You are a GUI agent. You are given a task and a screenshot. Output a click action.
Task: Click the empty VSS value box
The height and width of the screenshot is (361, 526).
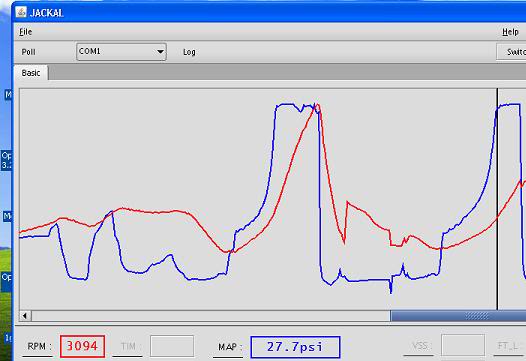[x=463, y=345]
